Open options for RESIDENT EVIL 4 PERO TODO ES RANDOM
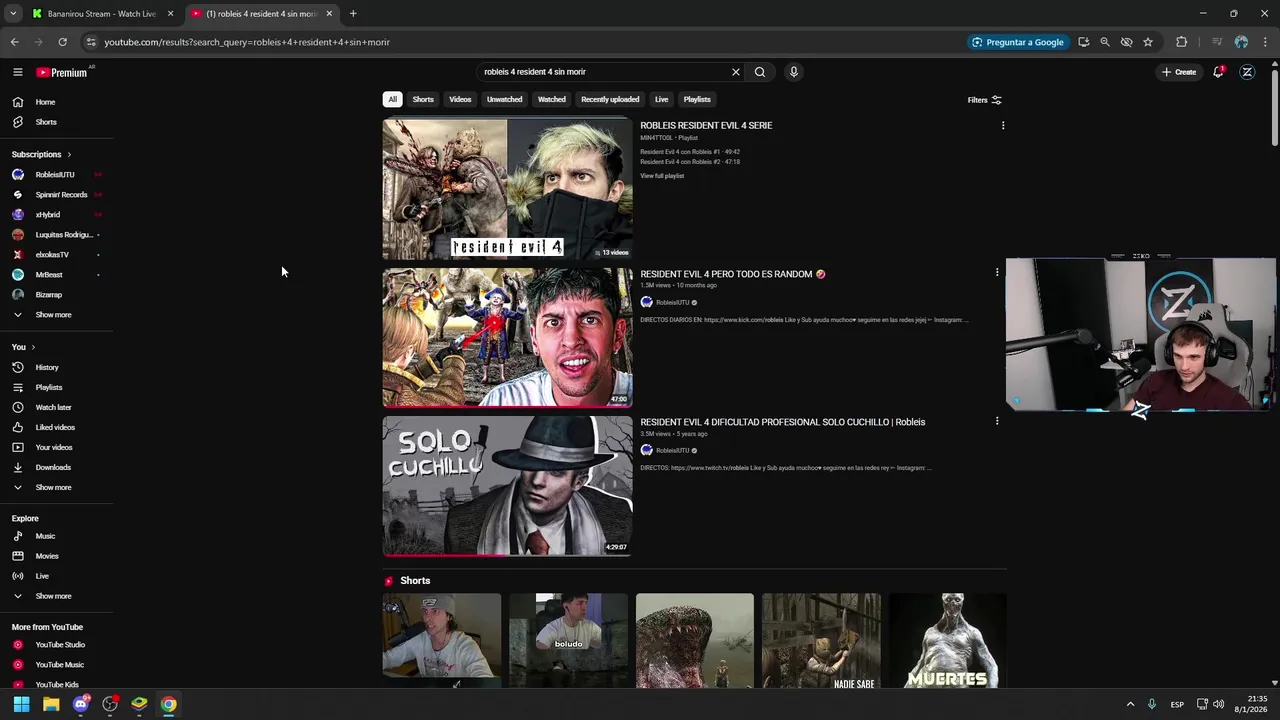The height and width of the screenshot is (720, 1280). coord(997,273)
